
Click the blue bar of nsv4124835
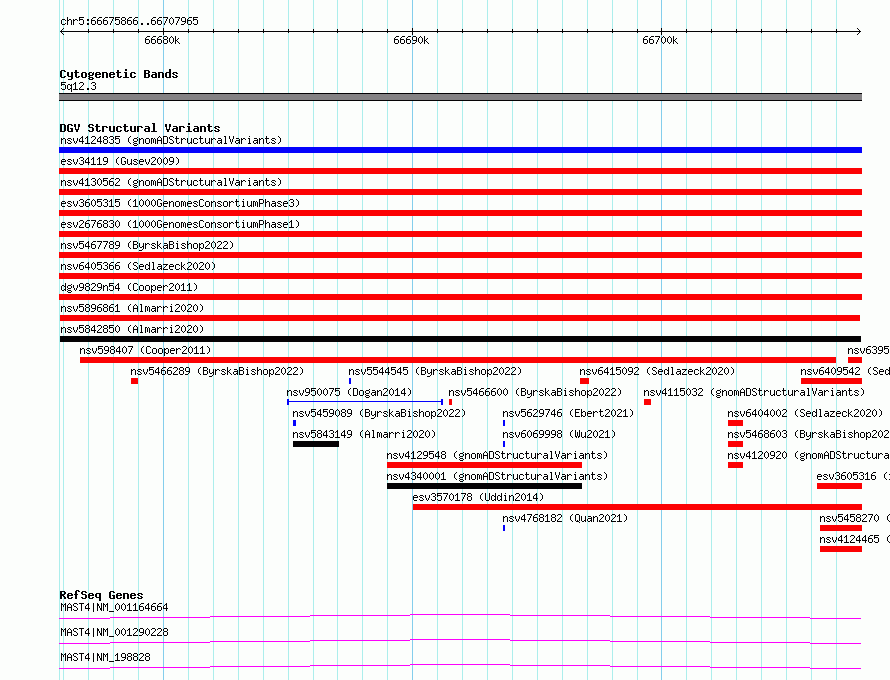click(460, 150)
